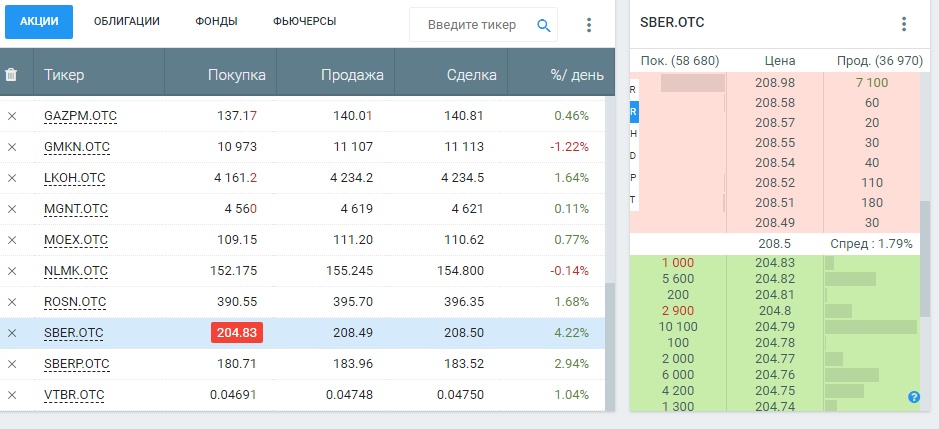Open the SBERP.OTC ticker link
This screenshot has width=939, height=429.
77,364
